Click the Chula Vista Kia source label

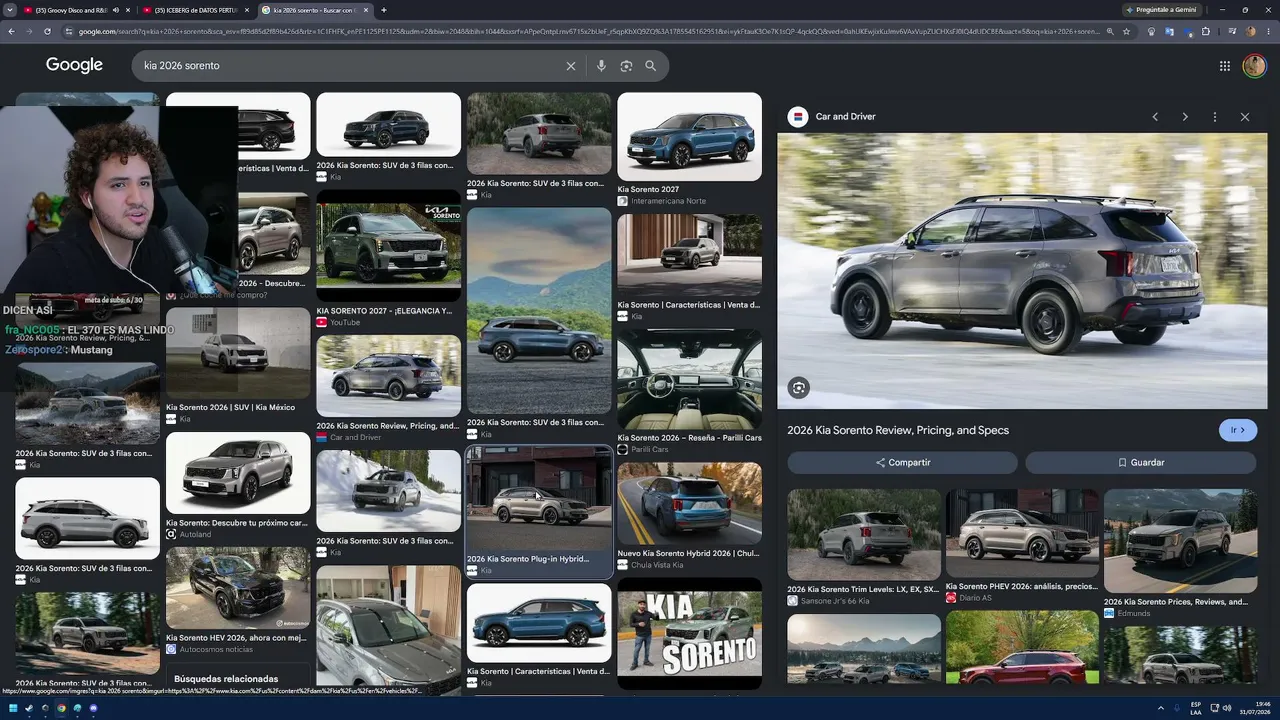tap(657, 565)
